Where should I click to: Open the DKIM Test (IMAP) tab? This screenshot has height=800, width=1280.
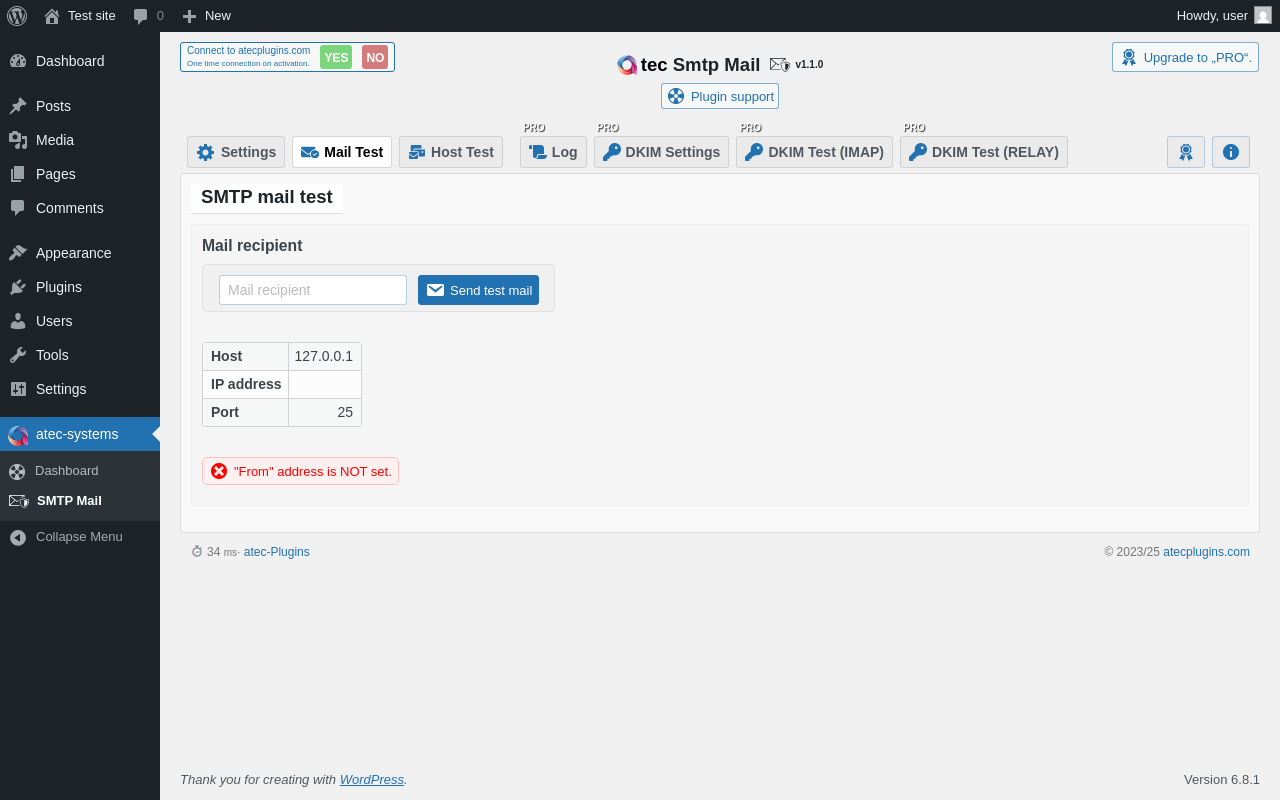[814, 152]
